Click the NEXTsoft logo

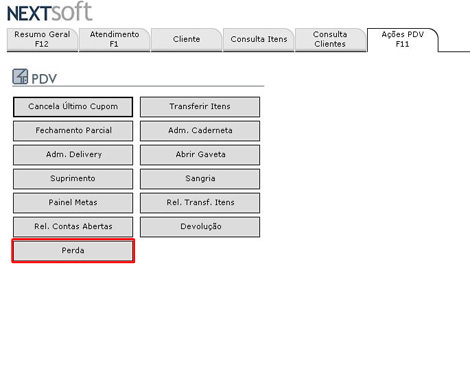pyautogui.click(x=49, y=12)
